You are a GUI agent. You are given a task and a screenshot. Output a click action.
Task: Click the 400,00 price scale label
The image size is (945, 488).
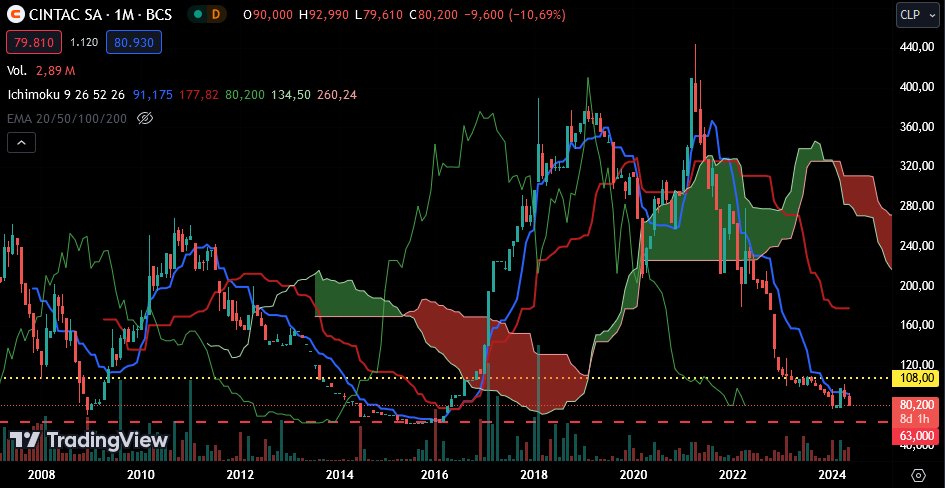pos(918,87)
